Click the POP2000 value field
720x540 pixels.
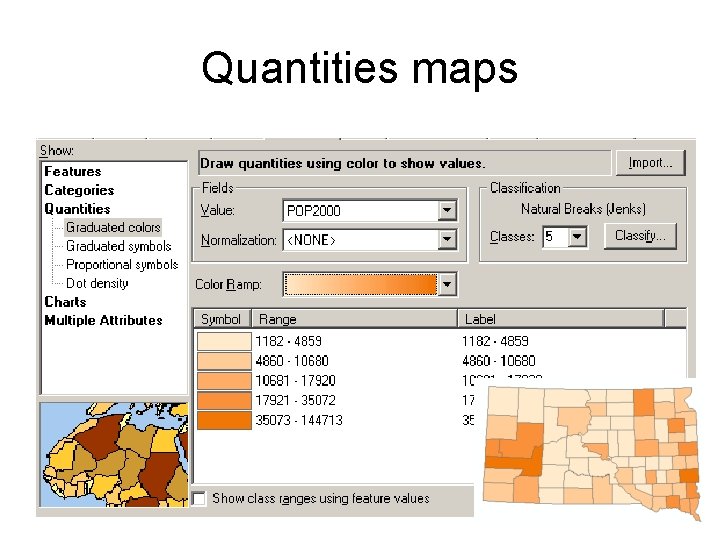[361, 211]
